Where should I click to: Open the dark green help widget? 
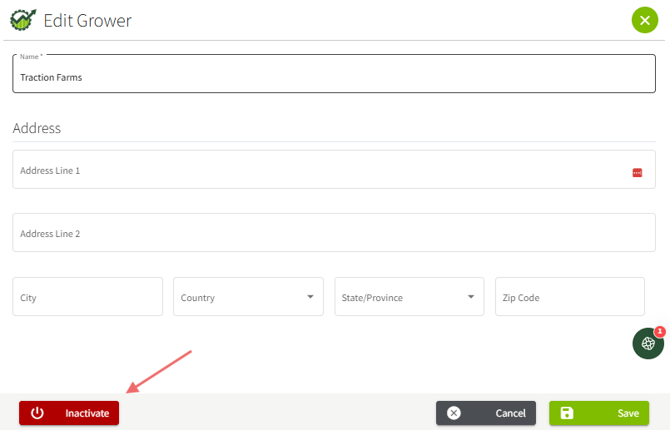[x=648, y=344]
